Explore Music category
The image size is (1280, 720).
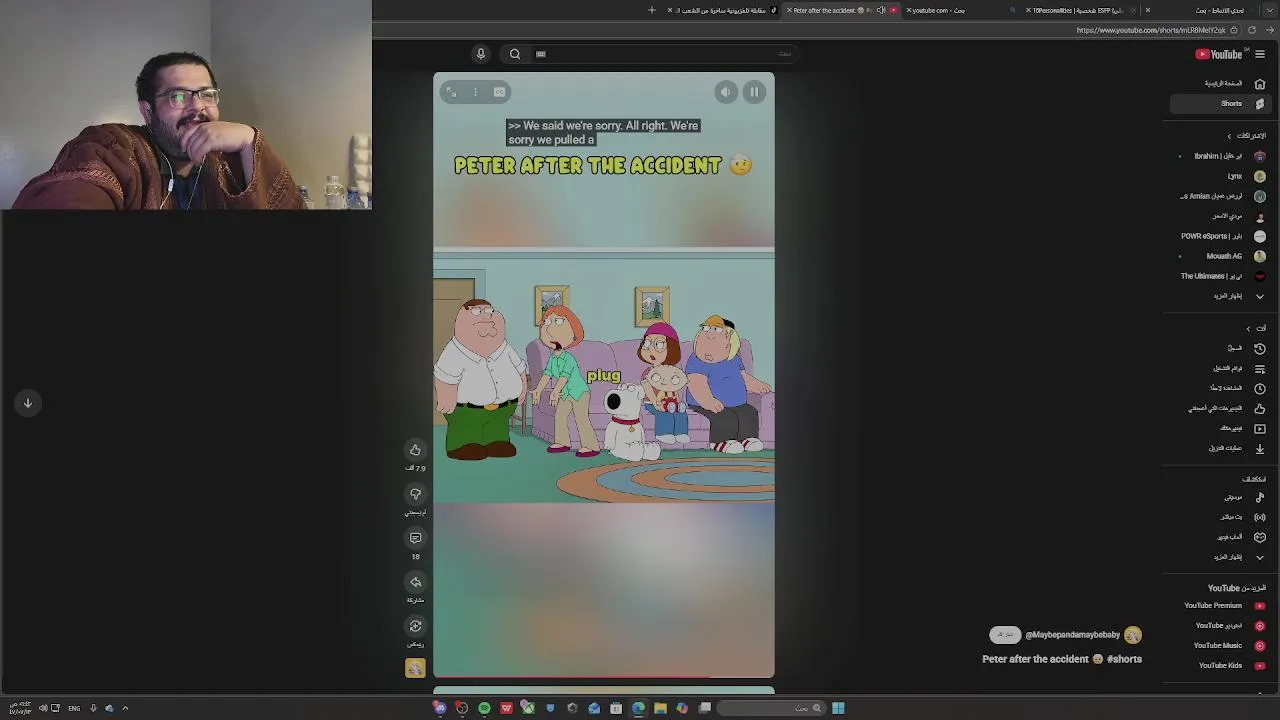[x=1221, y=497]
